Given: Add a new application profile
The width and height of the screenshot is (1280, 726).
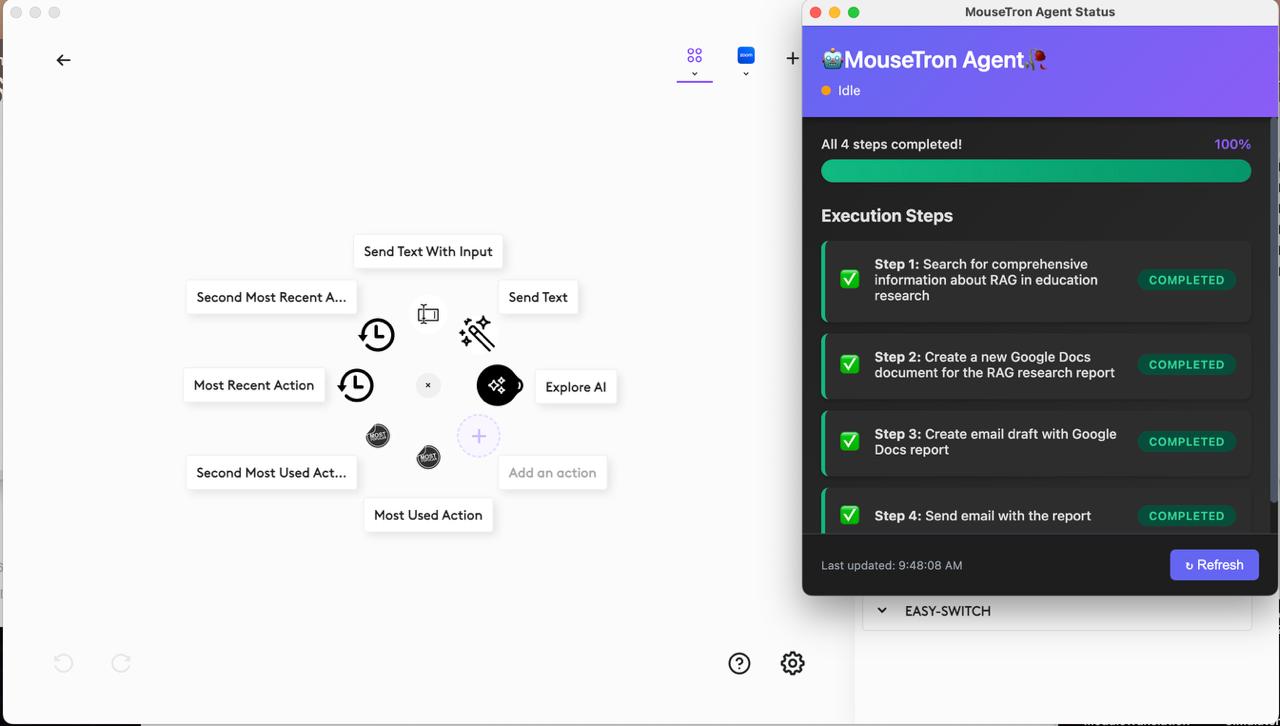Looking at the screenshot, I should click(792, 59).
